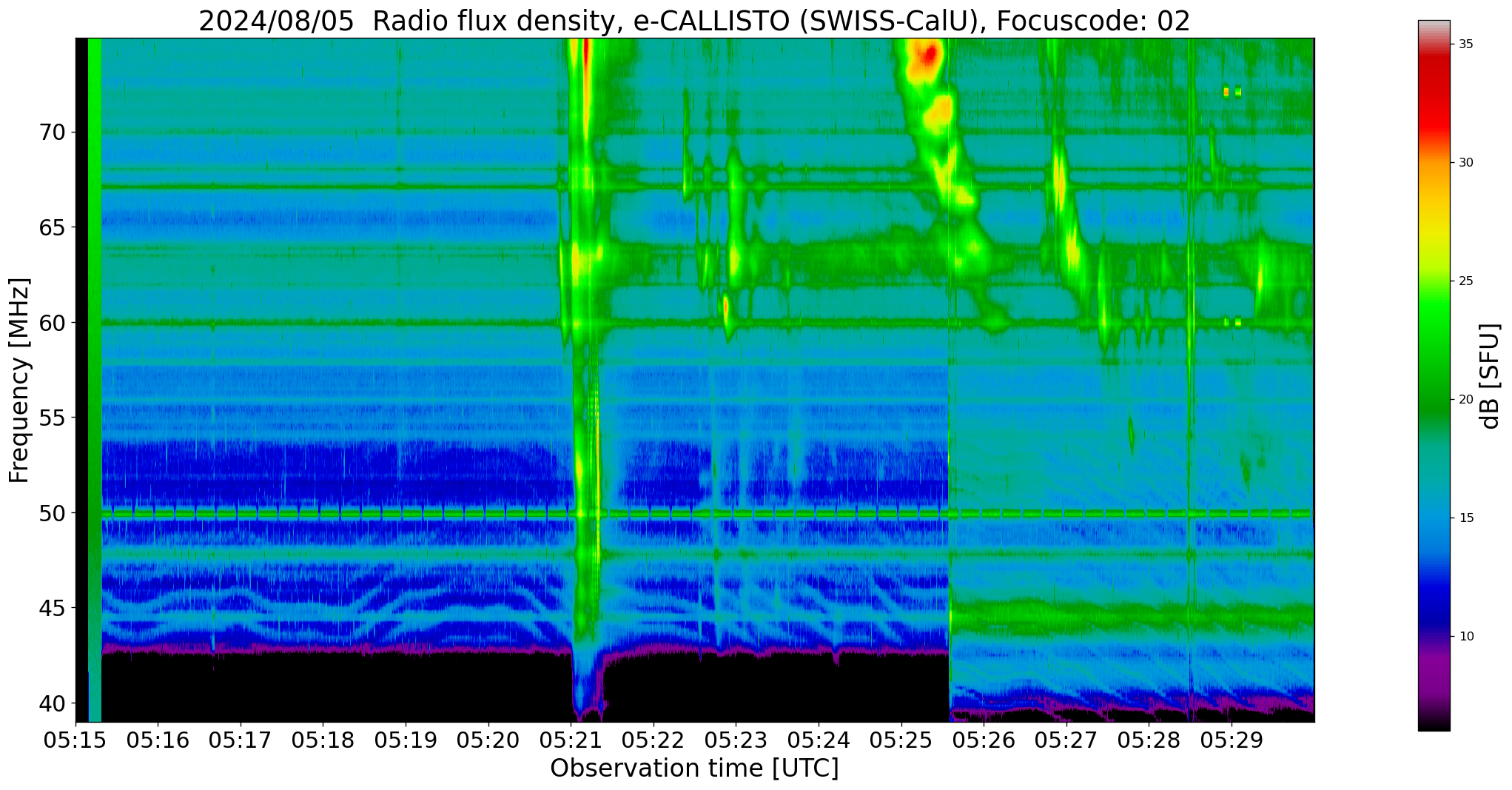Click the 05:25 time tick label
Screen dimensions: 1512x790
(x=901, y=740)
